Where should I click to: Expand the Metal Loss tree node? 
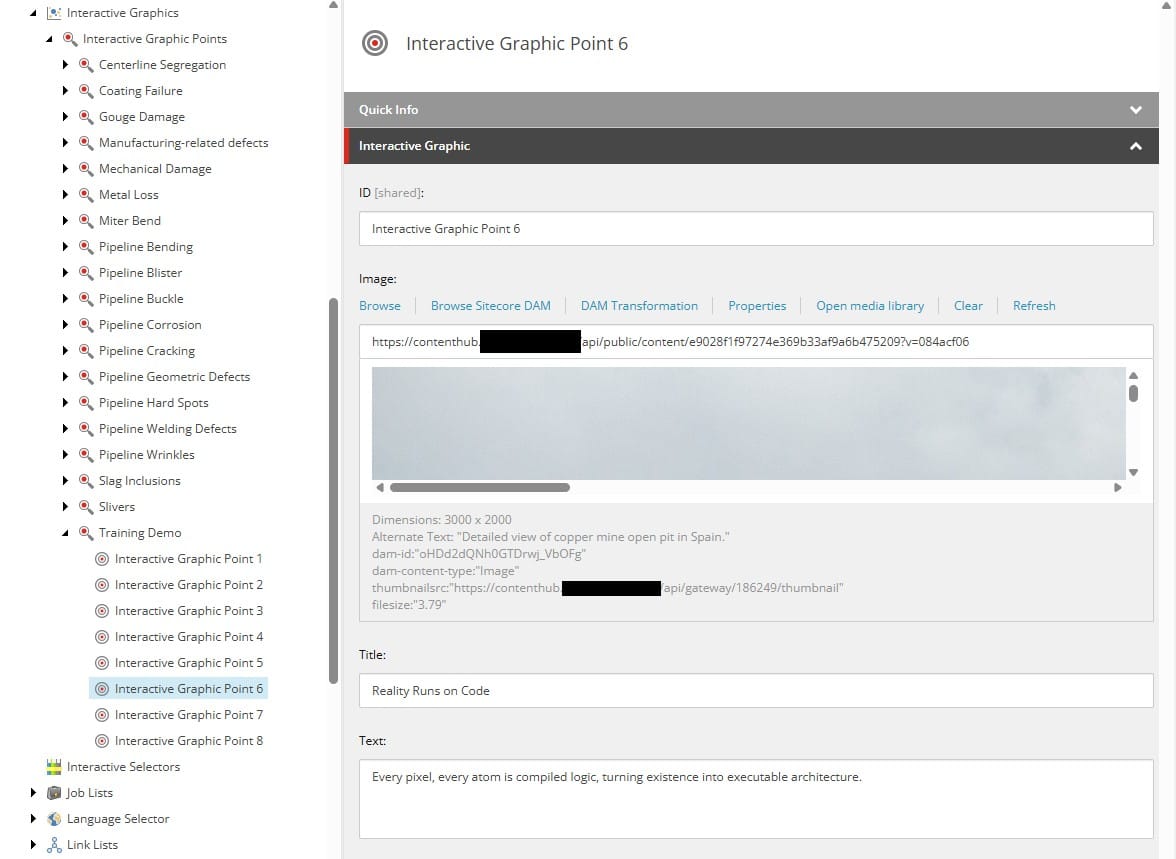tap(66, 195)
